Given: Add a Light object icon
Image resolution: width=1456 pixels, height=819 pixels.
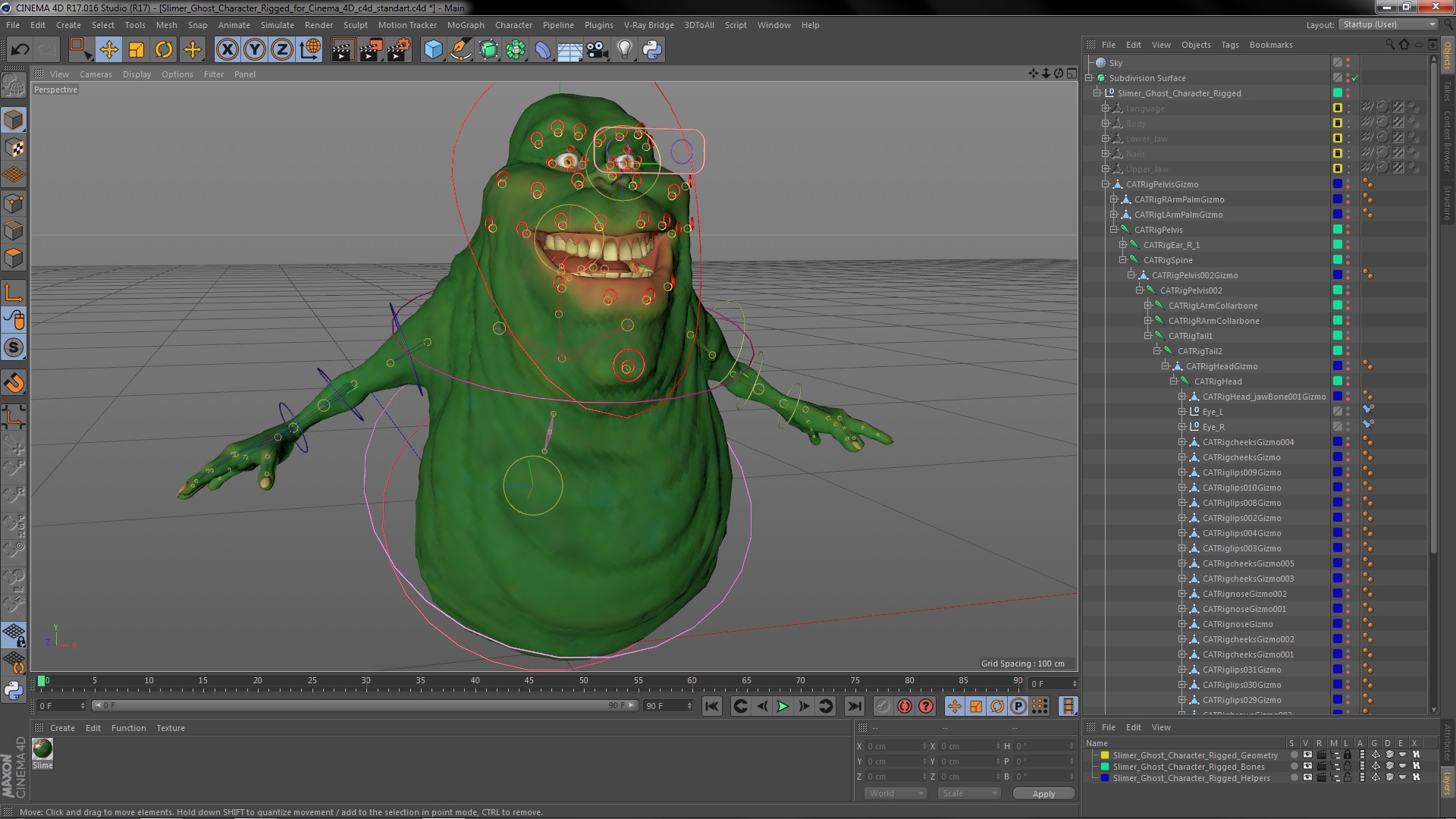Looking at the screenshot, I should (x=625, y=50).
